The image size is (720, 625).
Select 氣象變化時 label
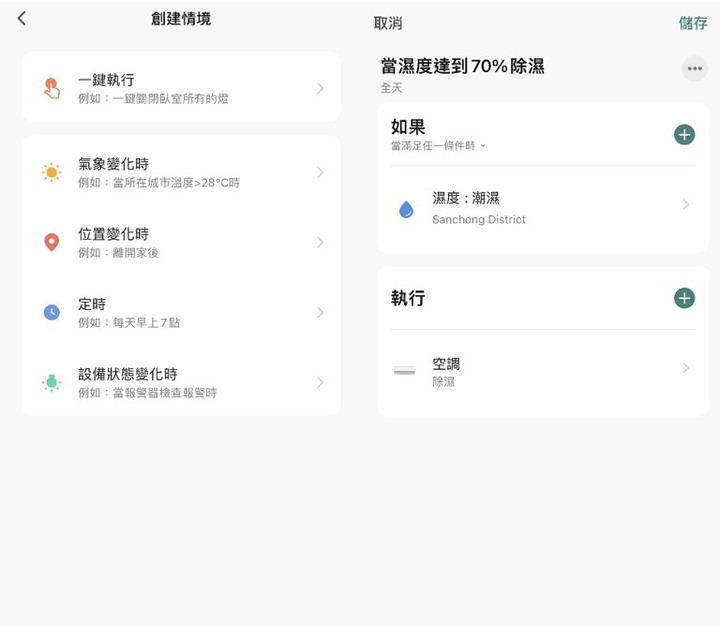[x=113, y=164]
